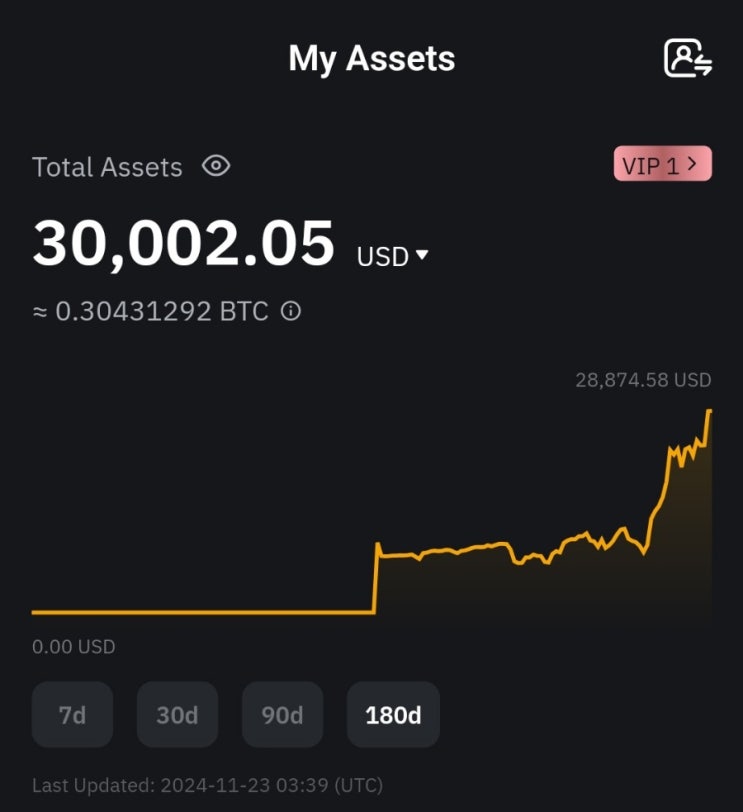Click the peak point at the chart's right end
743x812 pixels.
pyautogui.click(x=709, y=411)
